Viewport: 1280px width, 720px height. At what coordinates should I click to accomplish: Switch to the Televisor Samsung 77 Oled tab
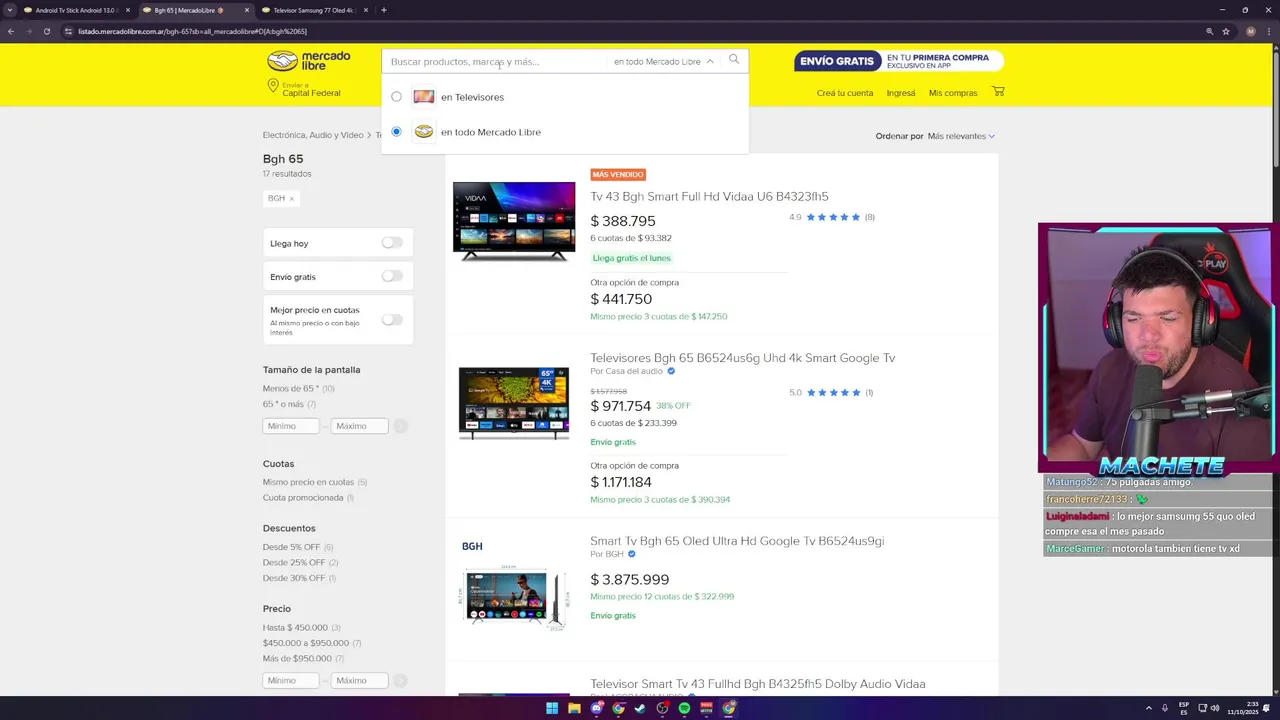(x=314, y=10)
